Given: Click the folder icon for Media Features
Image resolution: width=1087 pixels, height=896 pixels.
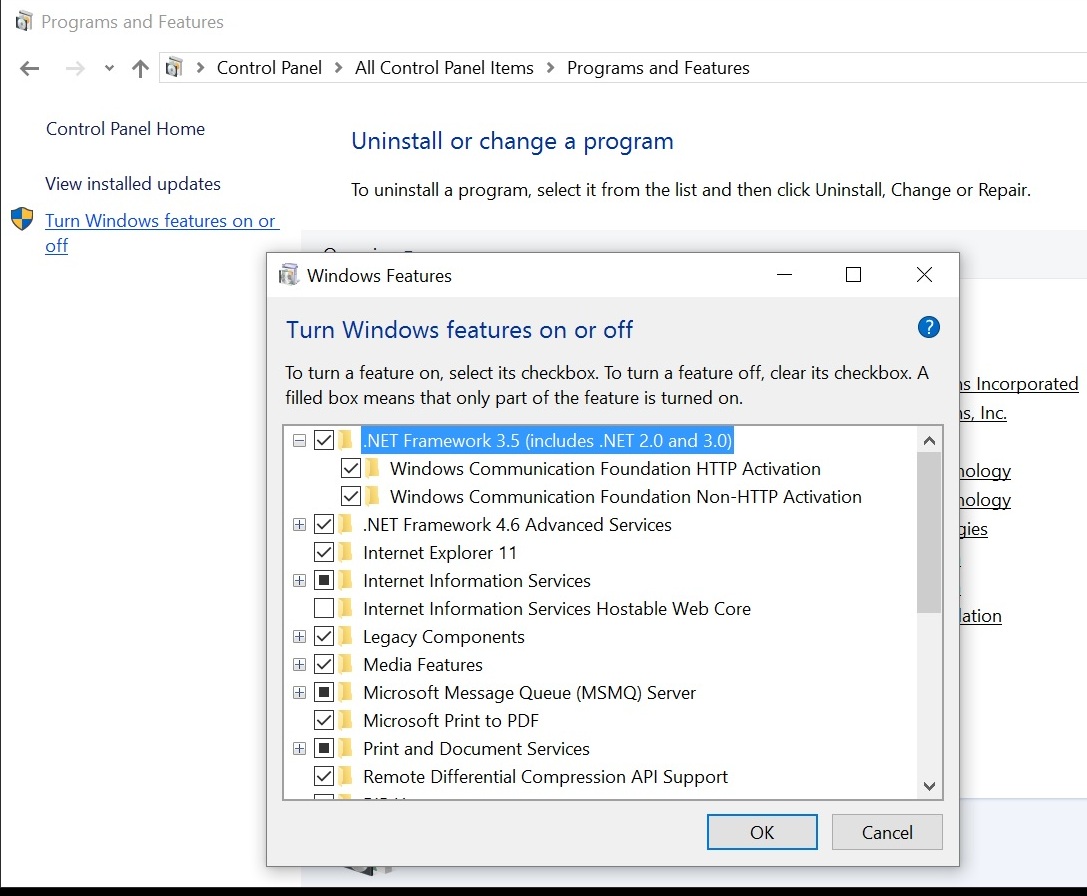Looking at the screenshot, I should pyautogui.click(x=347, y=664).
